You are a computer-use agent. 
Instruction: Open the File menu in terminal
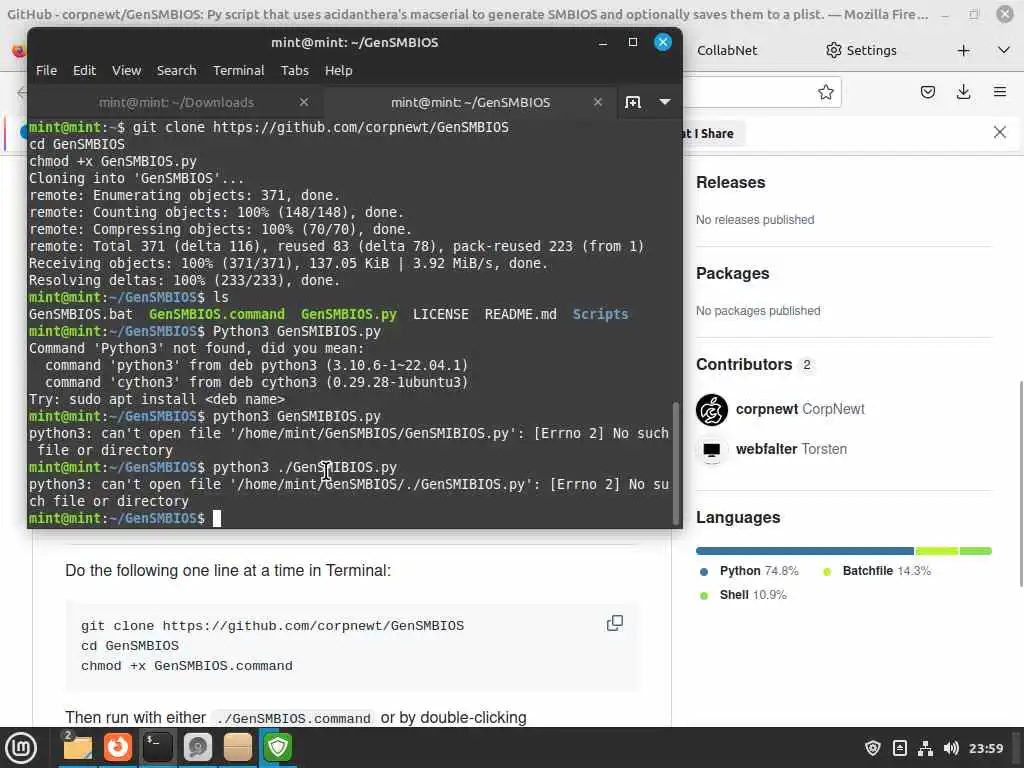coord(46,71)
